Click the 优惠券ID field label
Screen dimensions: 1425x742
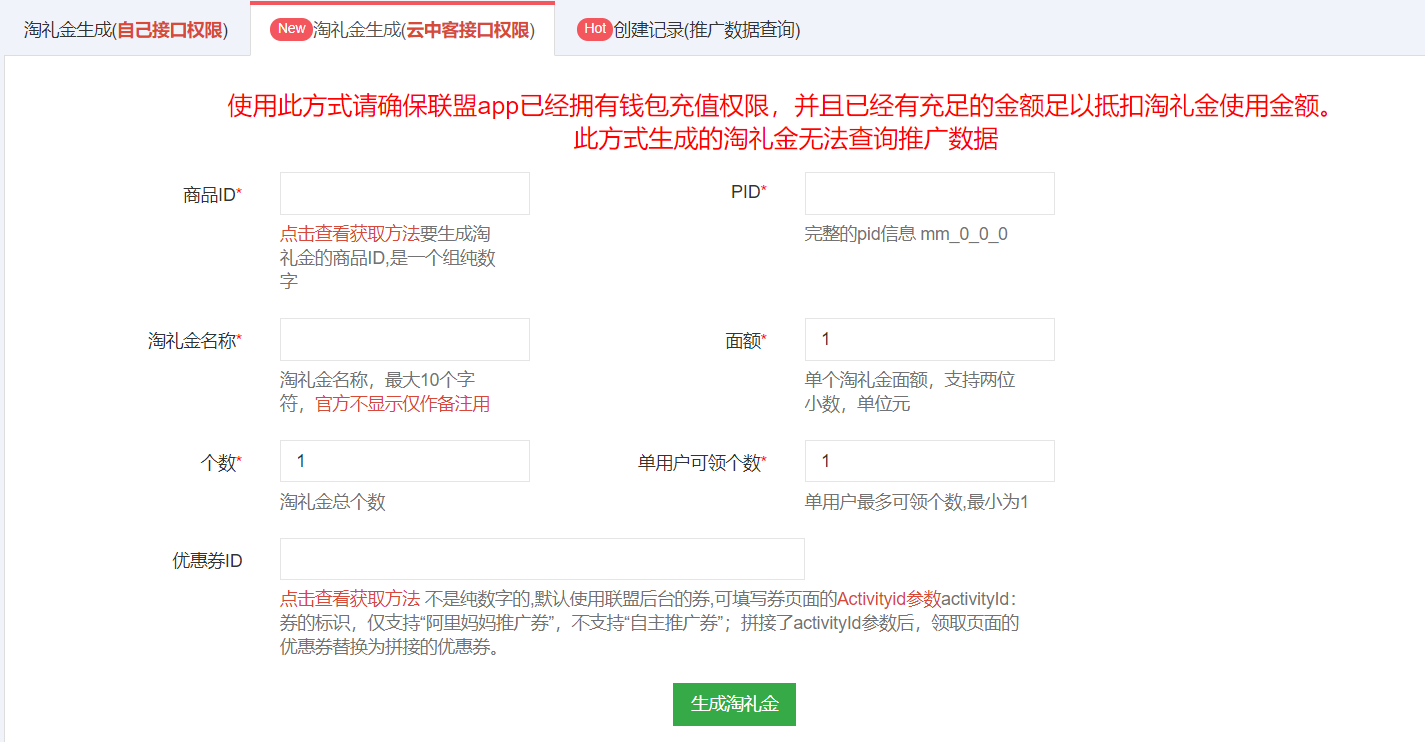pyautogui.click(x=207, y=561)
